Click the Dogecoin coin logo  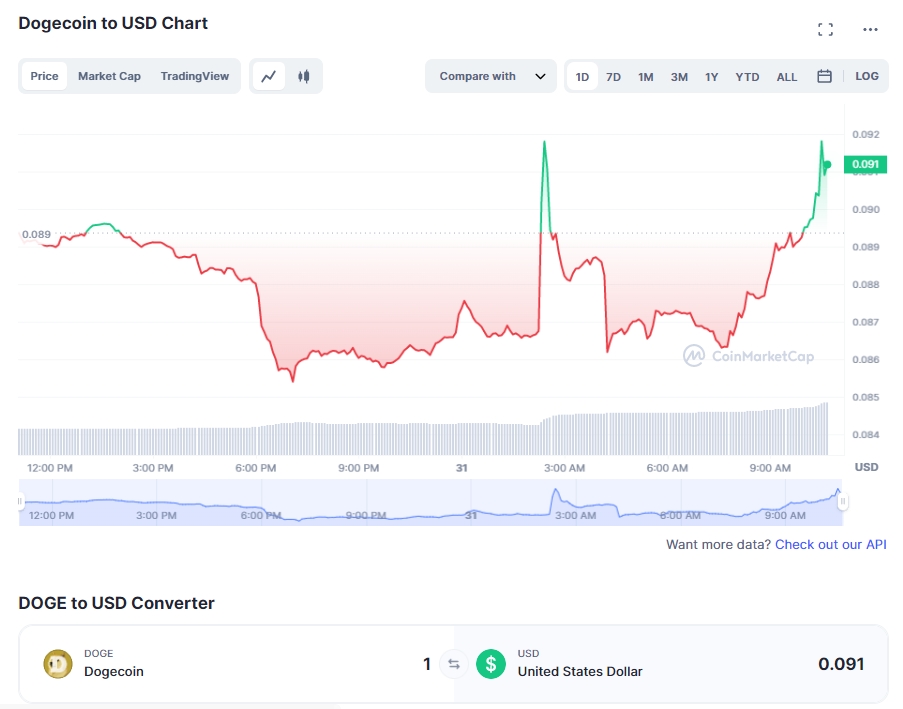pyautogui.click(x=58, y=664)
